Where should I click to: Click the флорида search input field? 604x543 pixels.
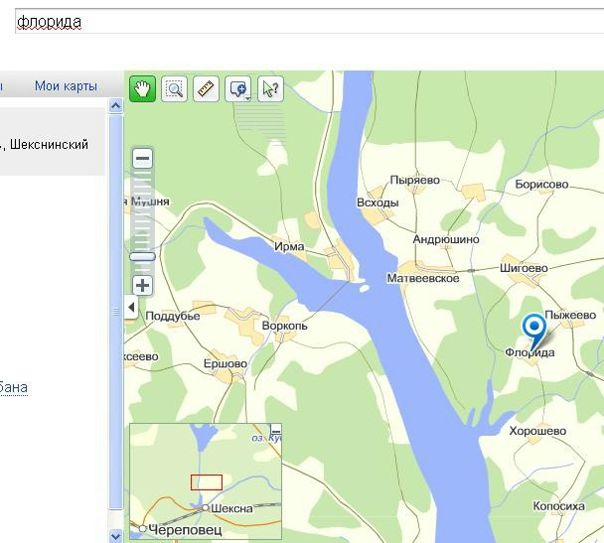[309, 22]
